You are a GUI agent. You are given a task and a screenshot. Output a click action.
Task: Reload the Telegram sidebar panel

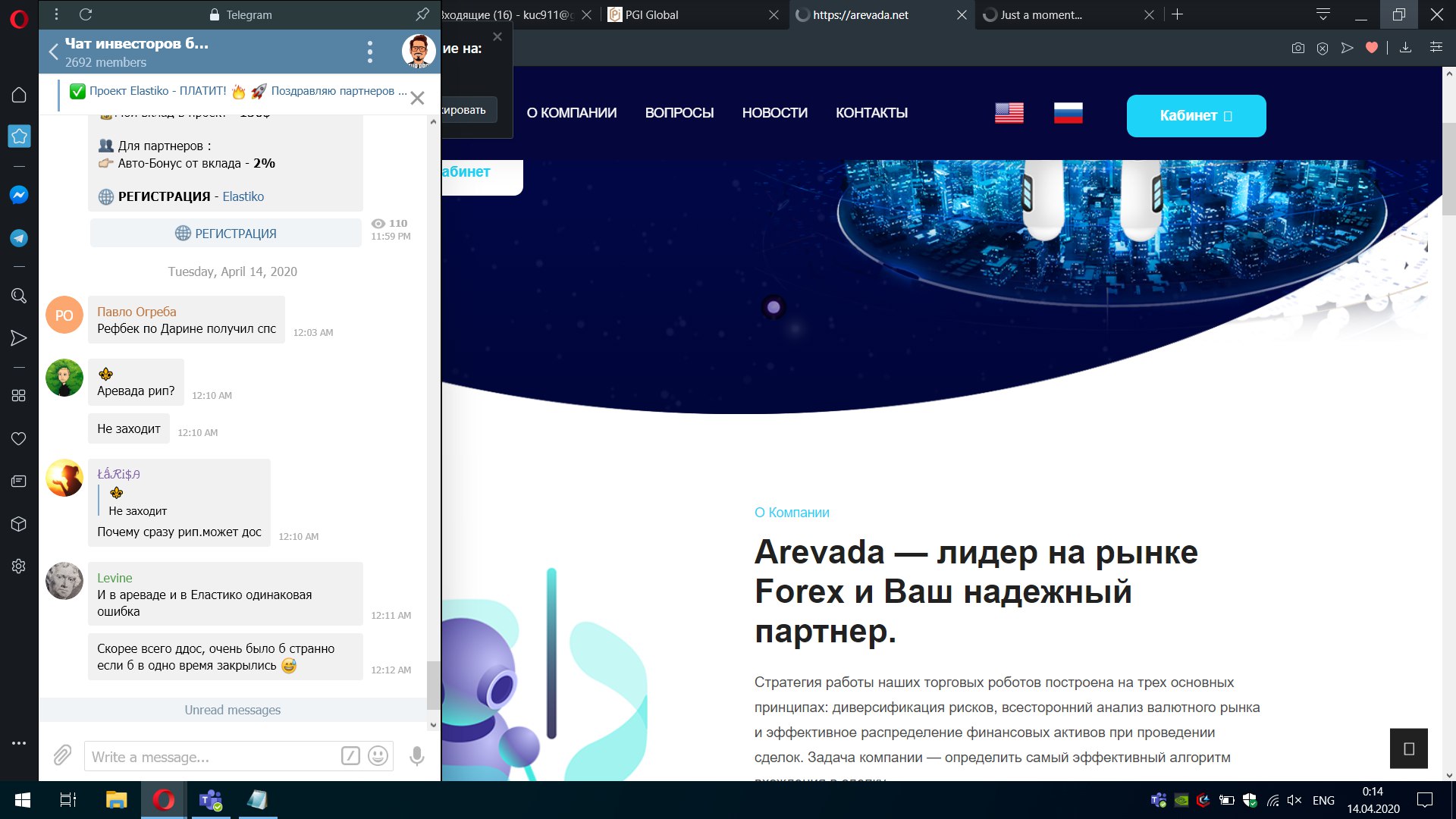86,14
